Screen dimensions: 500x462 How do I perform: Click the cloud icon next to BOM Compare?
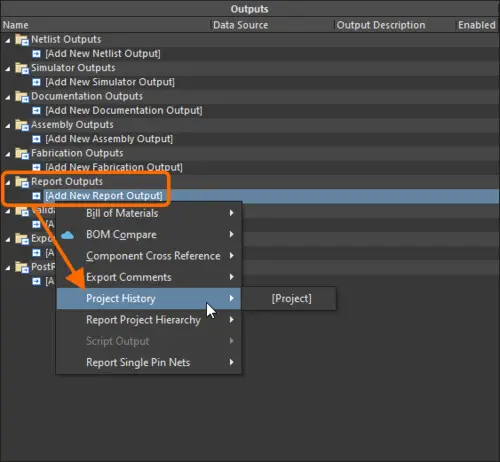pyautogui.click(x=67, y=235)
